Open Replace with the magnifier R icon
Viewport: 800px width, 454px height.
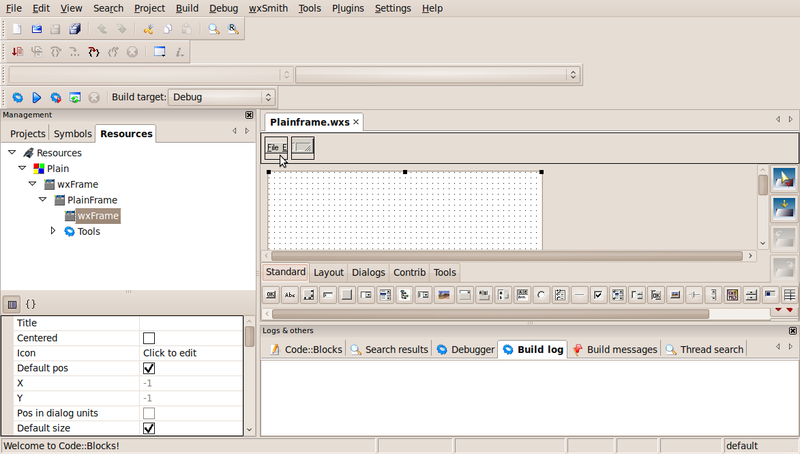coord(233,29)
